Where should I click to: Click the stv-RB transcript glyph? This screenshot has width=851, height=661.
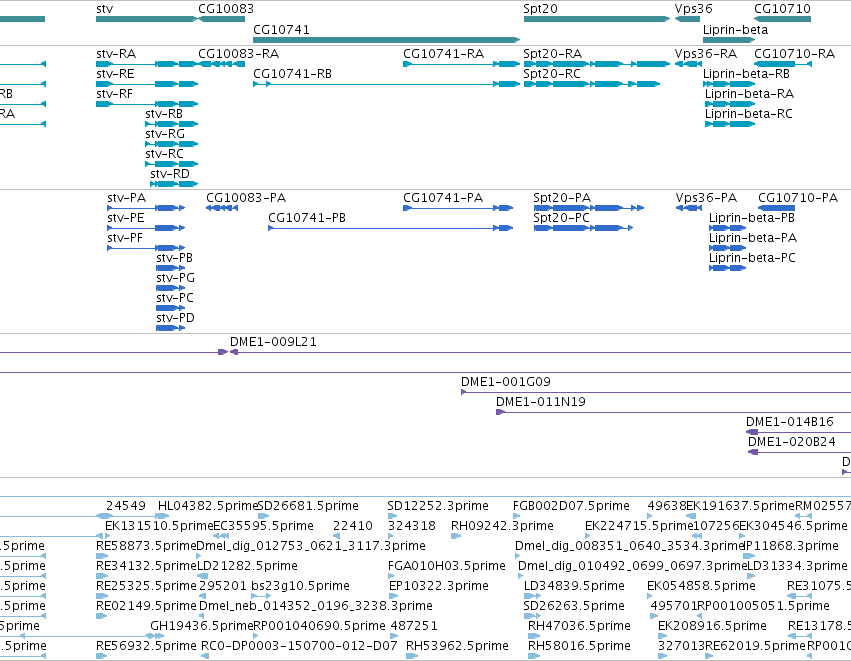172,124
